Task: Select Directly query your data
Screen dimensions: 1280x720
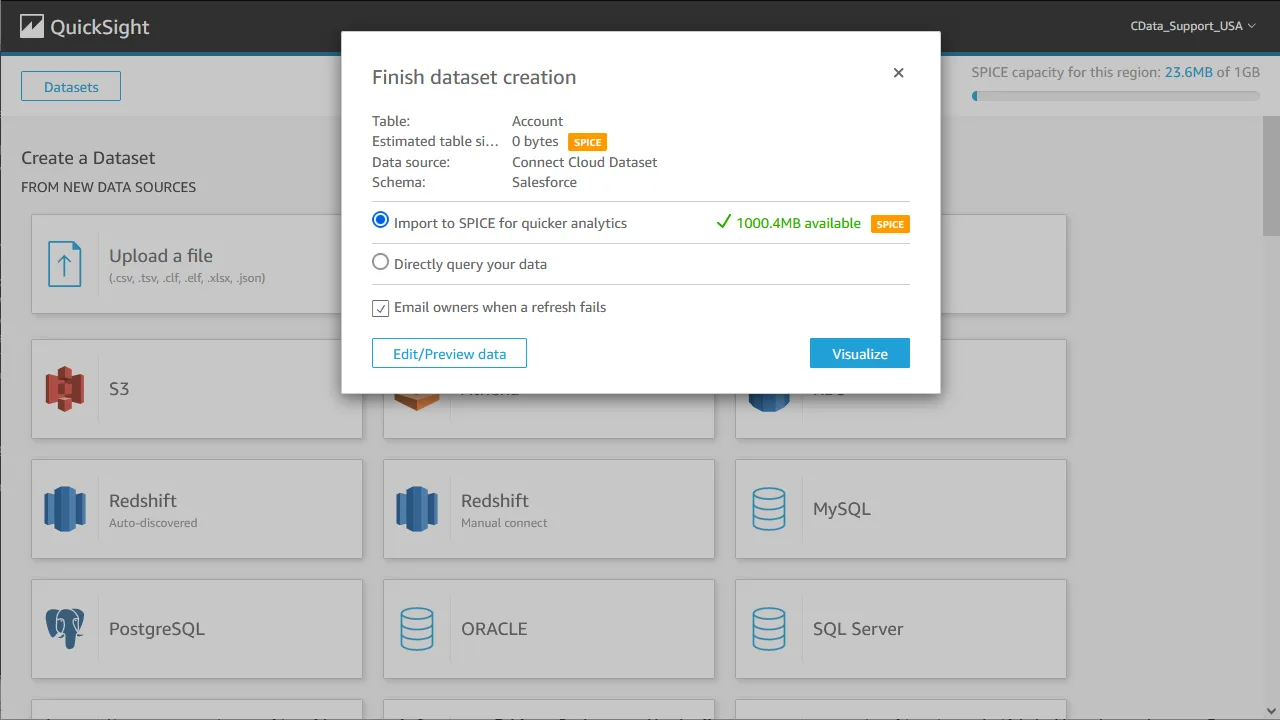Action: 380,261
